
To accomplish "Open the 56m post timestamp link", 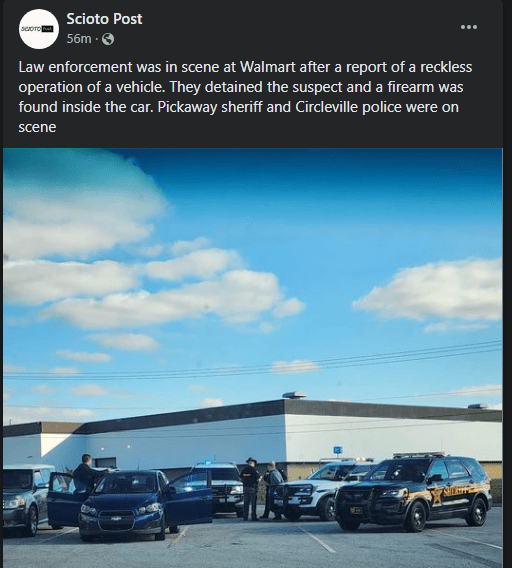I will [x=79, y=38].
